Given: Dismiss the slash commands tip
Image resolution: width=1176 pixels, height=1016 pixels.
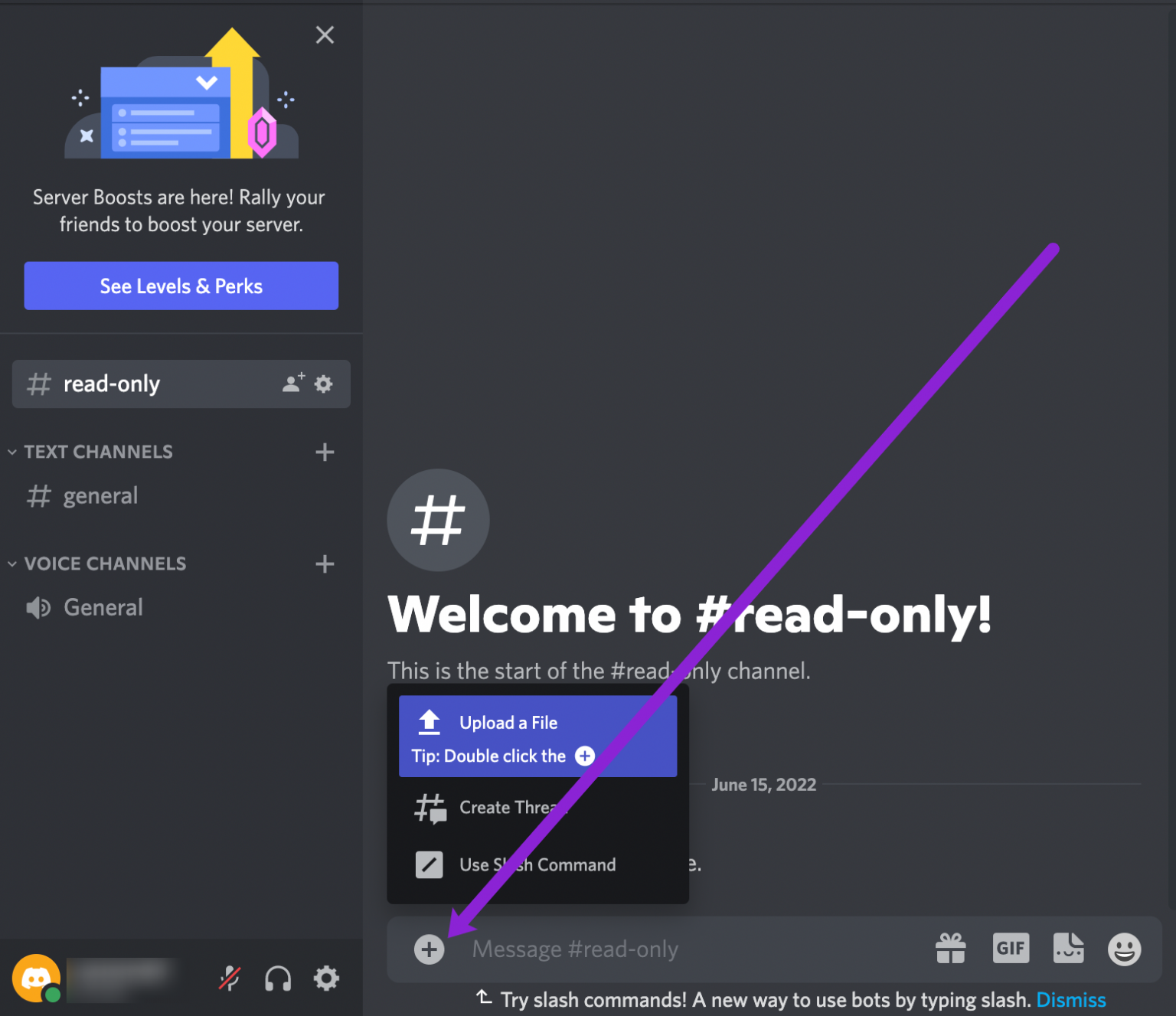Looking at the screenshot, I should coord(1070,1000).
